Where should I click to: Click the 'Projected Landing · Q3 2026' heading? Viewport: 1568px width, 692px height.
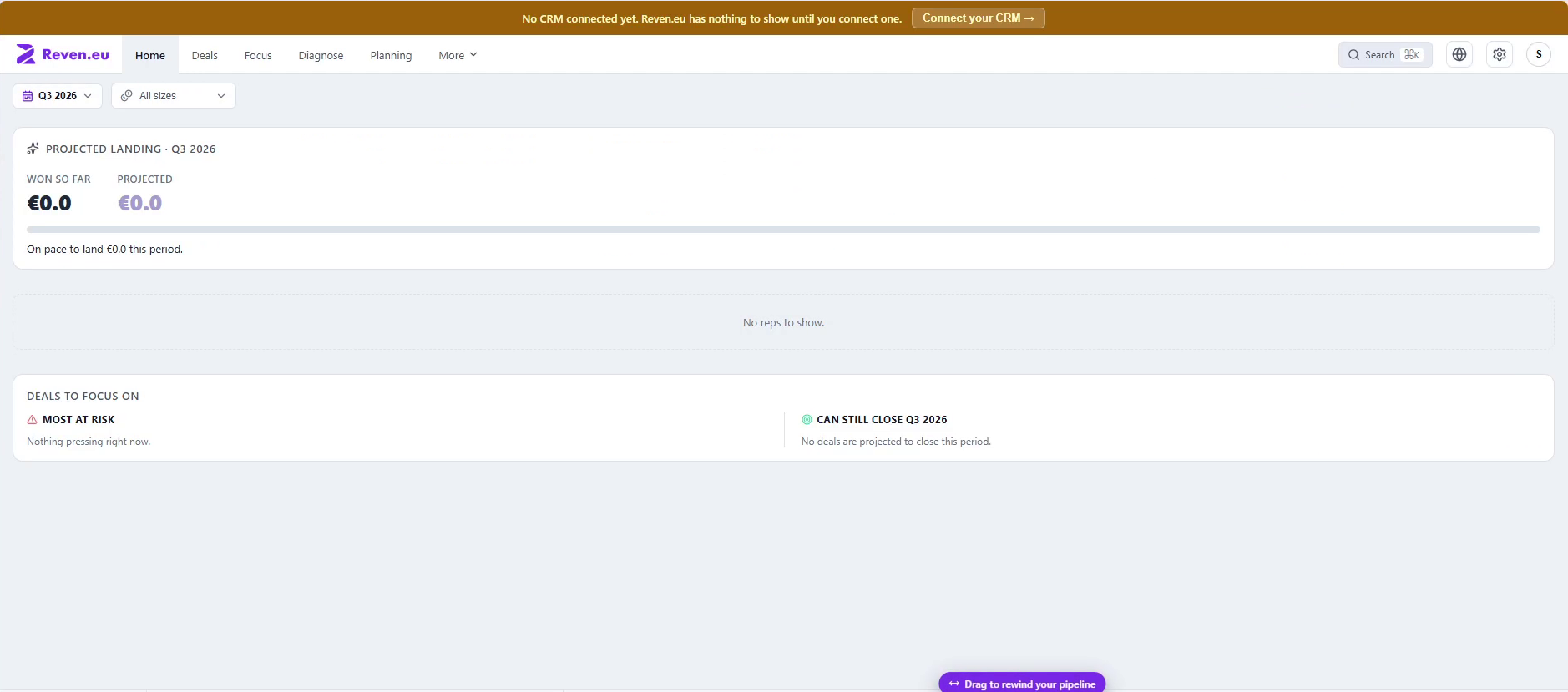(131, 149)
